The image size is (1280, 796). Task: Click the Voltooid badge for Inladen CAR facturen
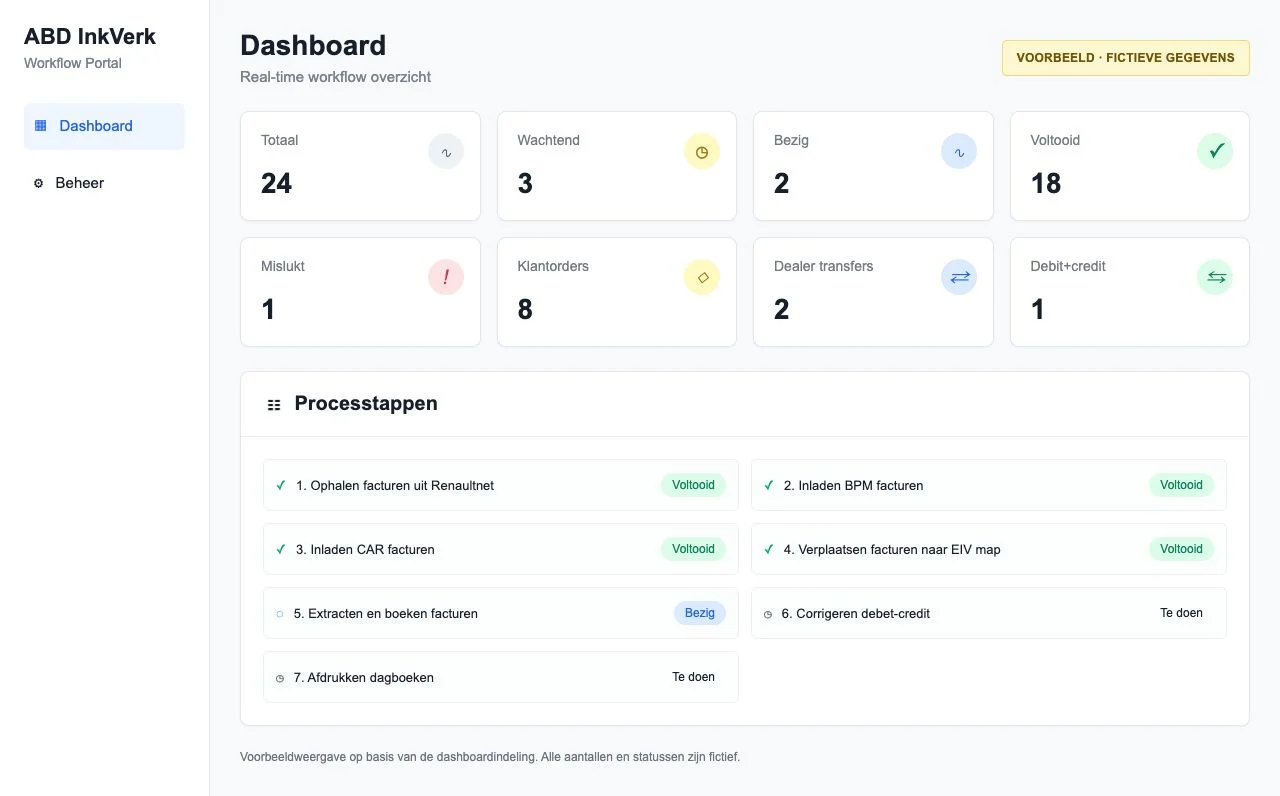693,549
